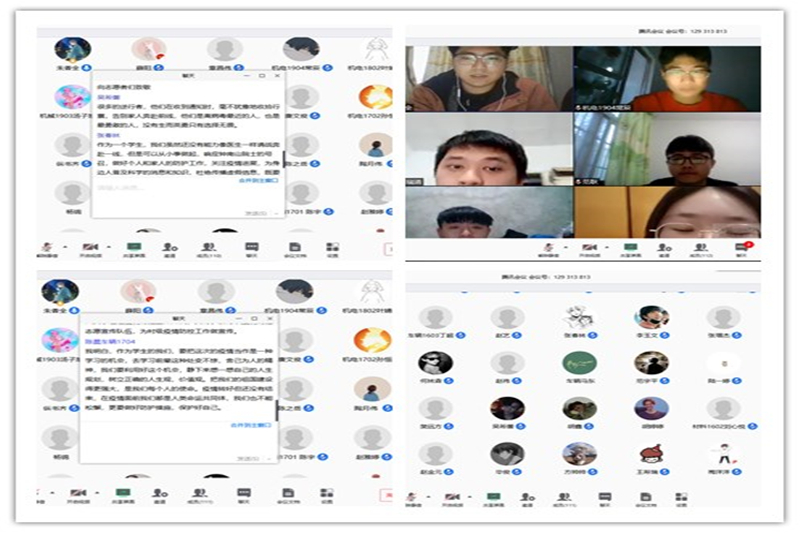Click scrollbar thumb in upper-left chat popup

pos(283,159)
